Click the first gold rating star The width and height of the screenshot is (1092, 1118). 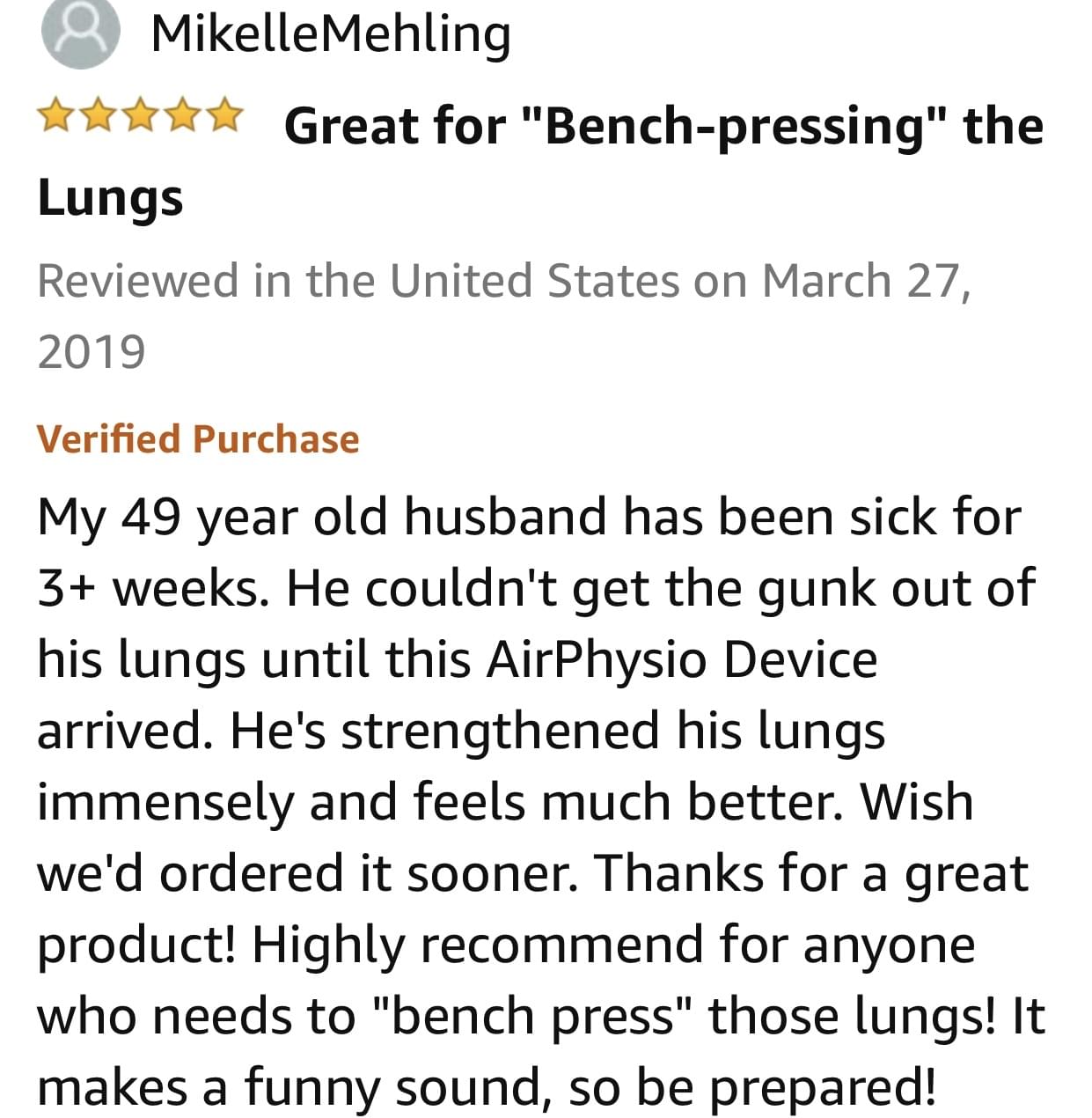(x=58, y=114)
